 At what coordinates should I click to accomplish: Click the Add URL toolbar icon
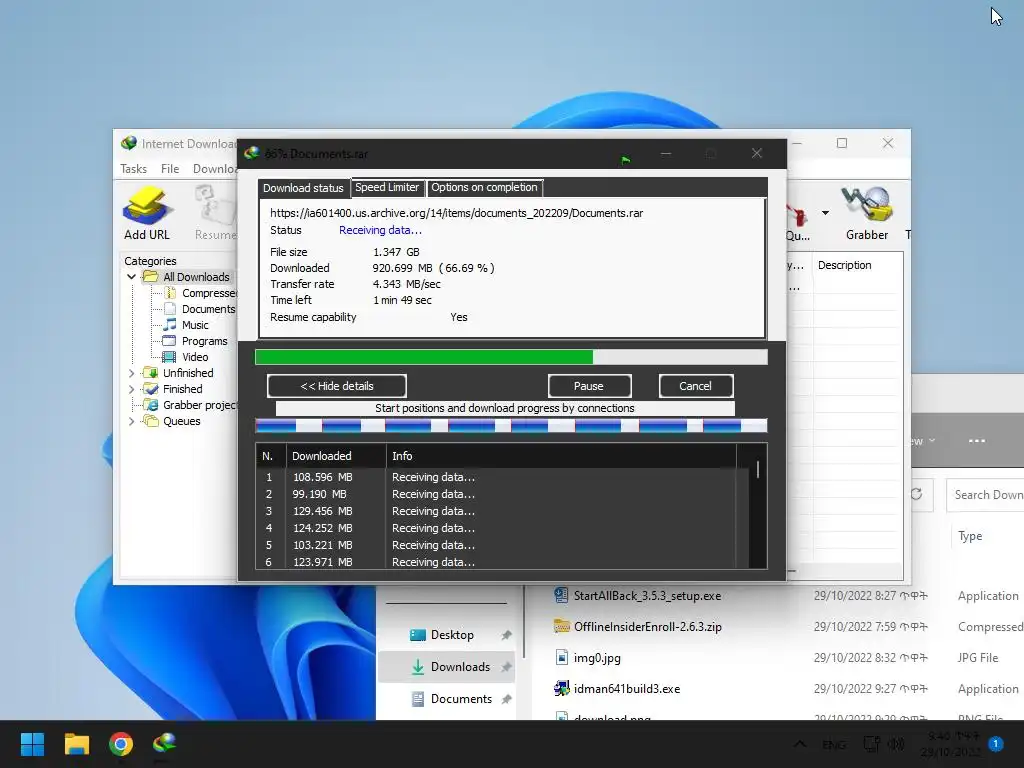coord(147,212)
